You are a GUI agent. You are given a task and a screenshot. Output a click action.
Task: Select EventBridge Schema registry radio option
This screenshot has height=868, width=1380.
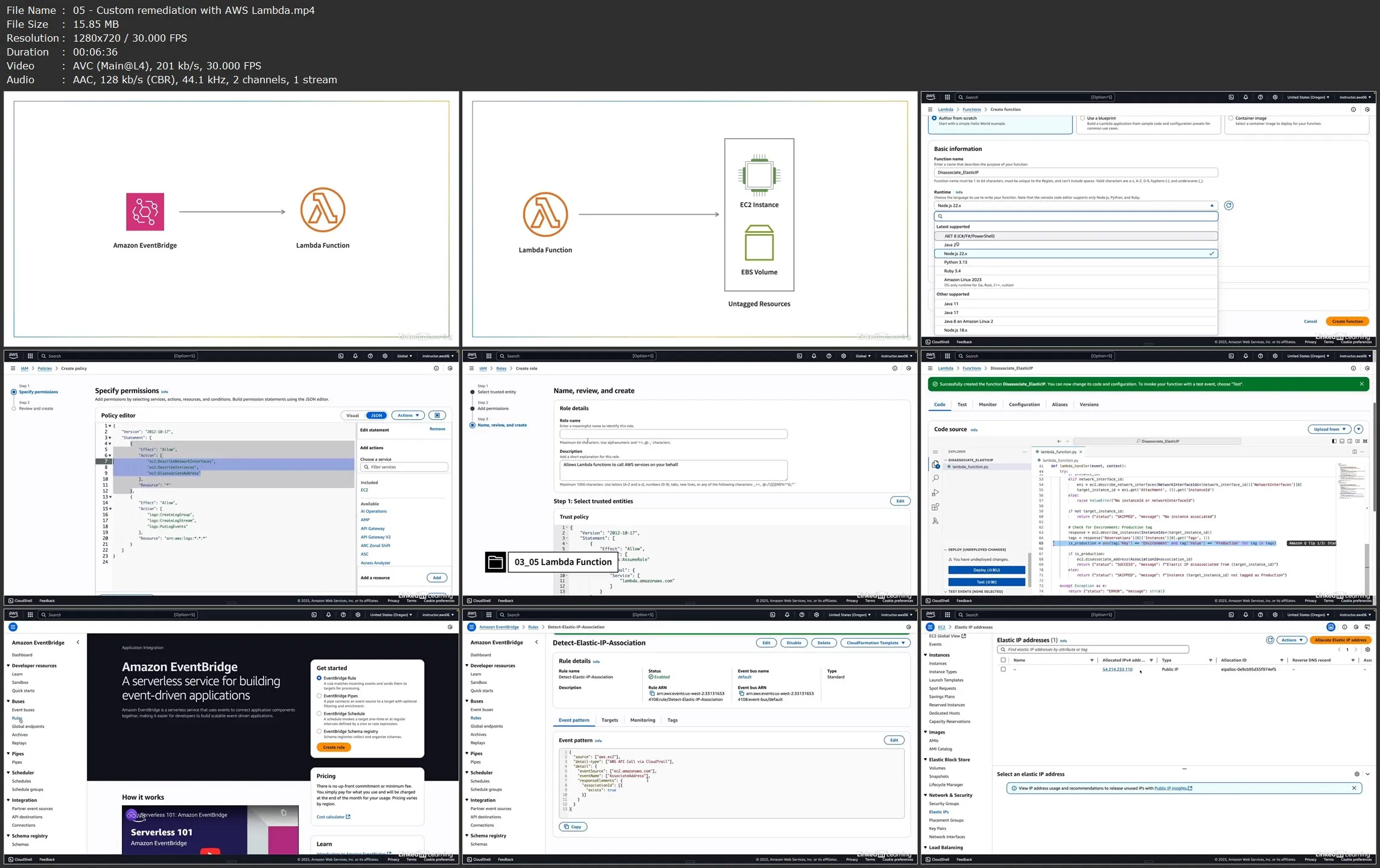click(319, 731)
